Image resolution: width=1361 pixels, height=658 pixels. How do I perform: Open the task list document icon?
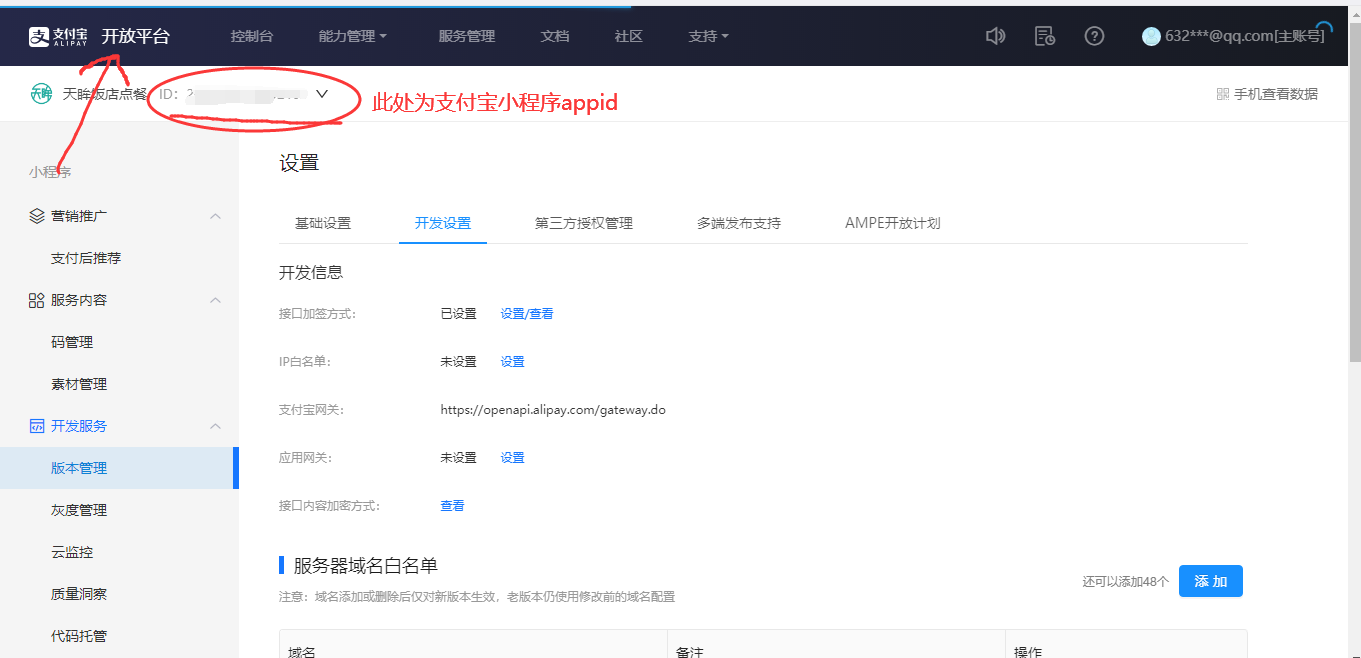1045,36
